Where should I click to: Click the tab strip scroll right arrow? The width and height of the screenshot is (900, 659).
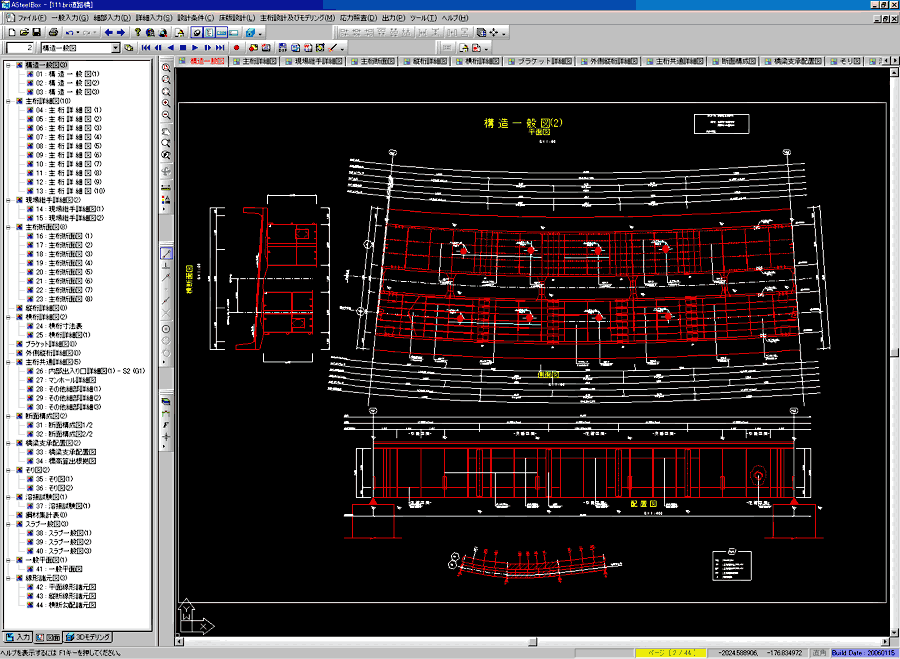click(x=895, y=60)
